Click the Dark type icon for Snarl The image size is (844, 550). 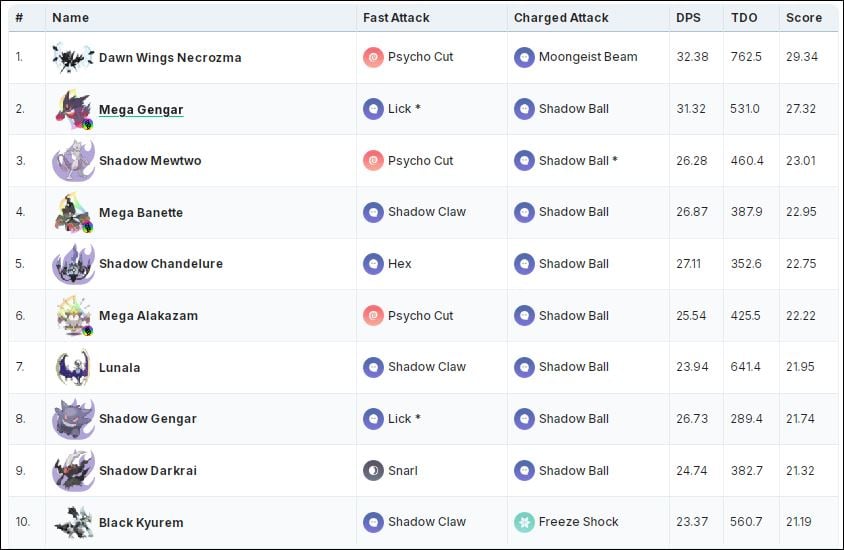(x=373, y=470)
